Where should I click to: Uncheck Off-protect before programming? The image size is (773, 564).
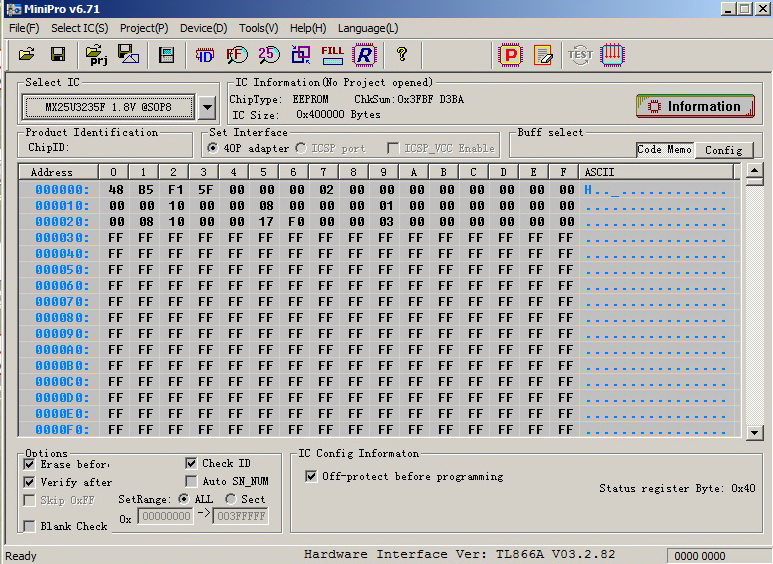310,476
